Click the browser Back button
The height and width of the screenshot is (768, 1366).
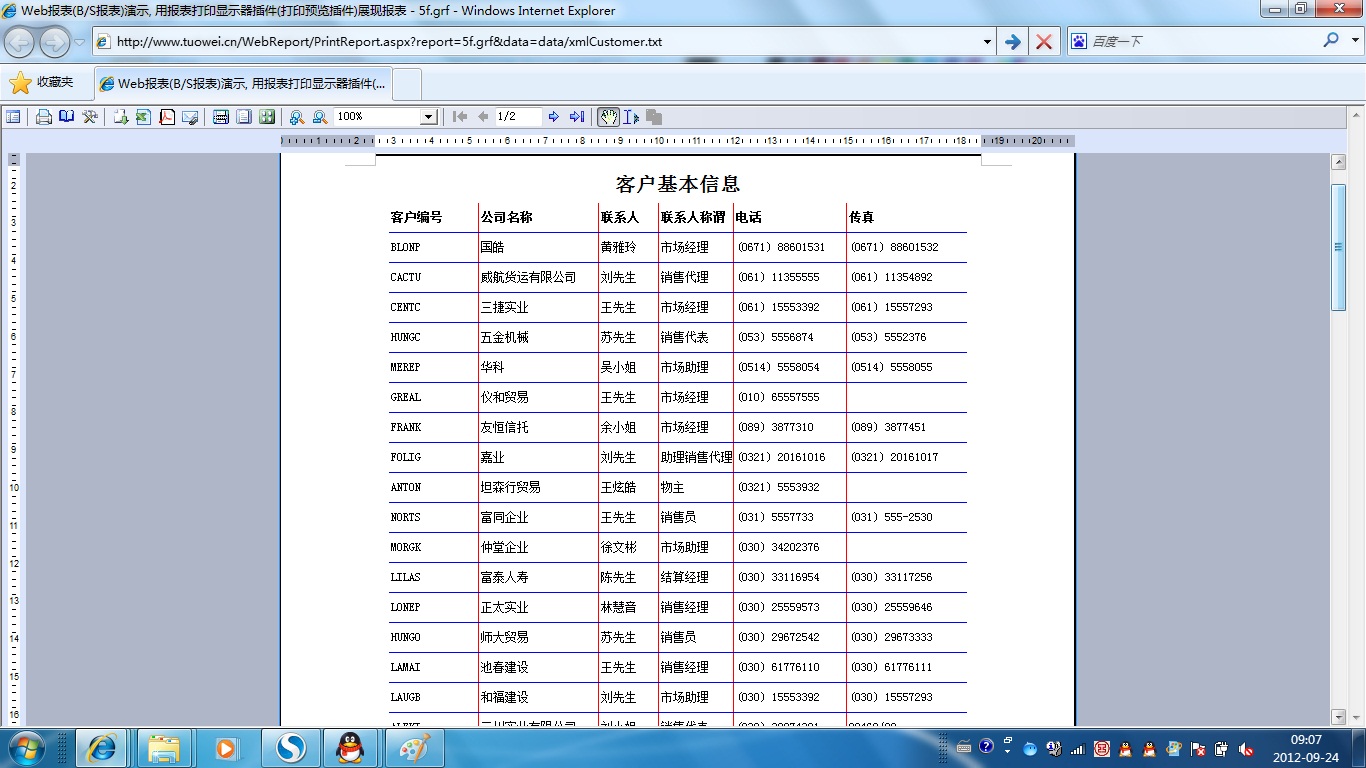click(x=20, y=42)
